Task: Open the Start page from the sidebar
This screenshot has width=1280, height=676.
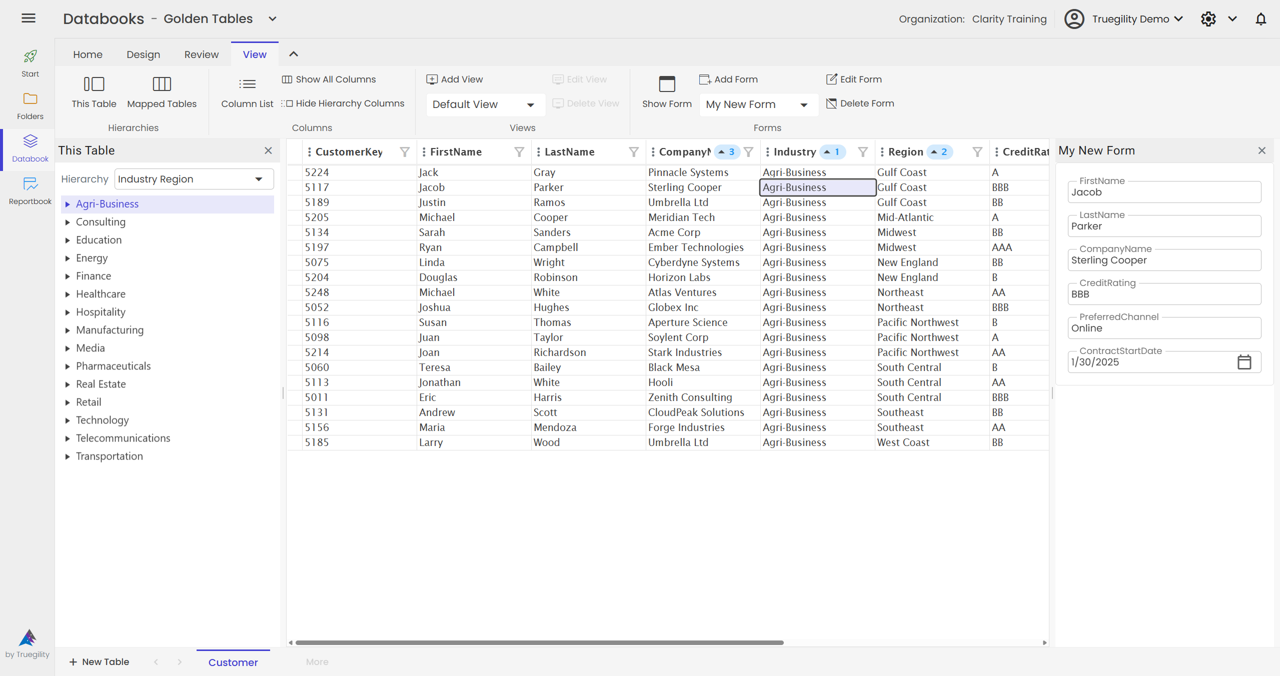Action: (x=29, y=62)
